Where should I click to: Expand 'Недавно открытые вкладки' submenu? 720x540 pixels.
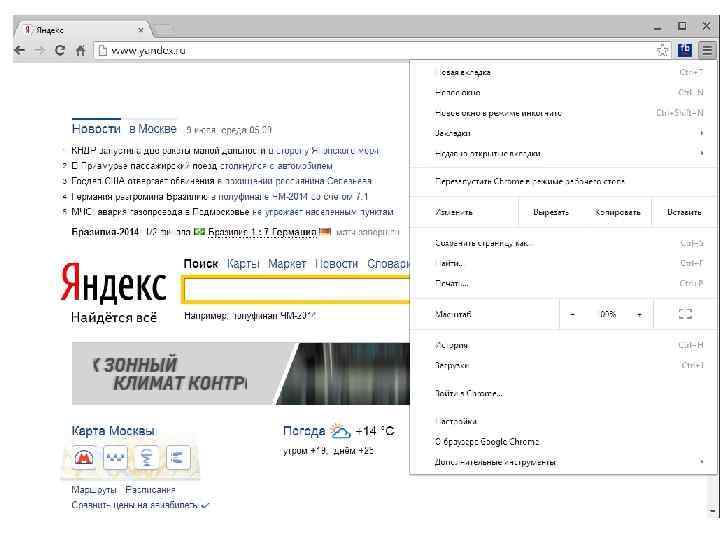click(564, 153)
